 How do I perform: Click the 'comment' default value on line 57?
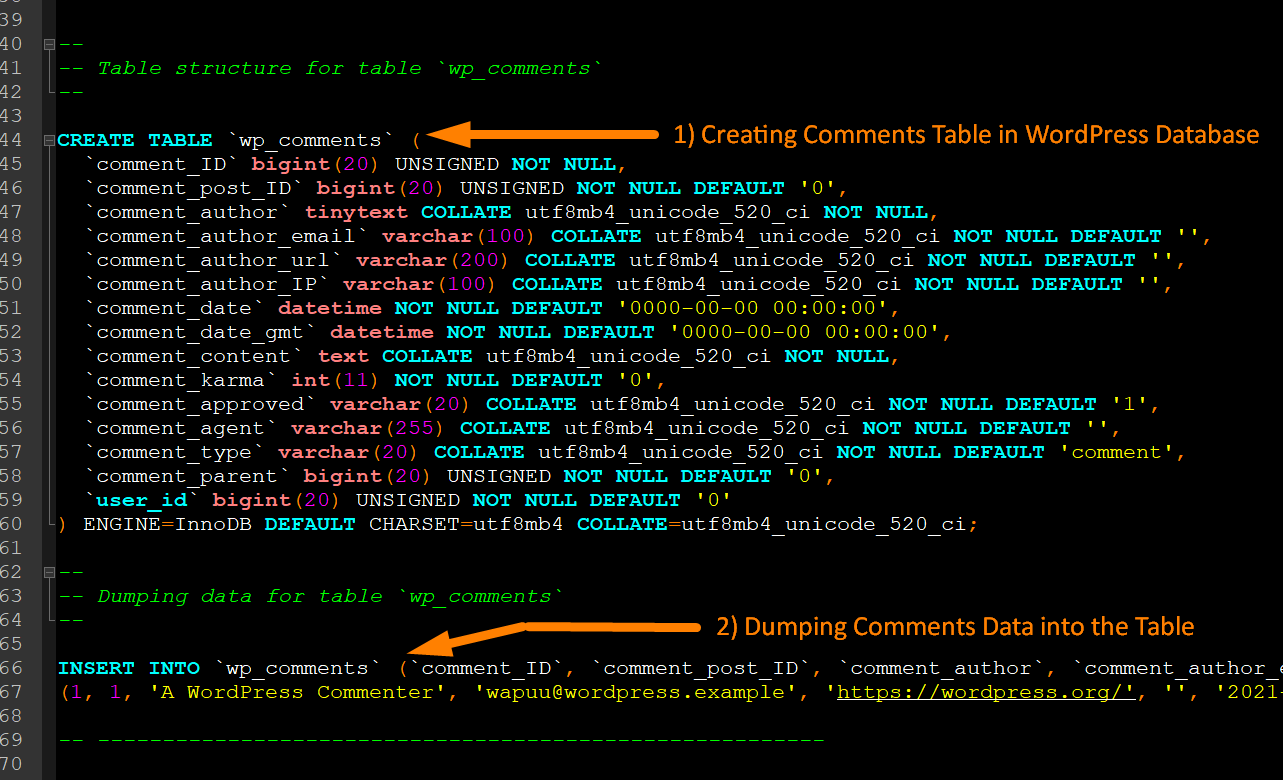[1117, 452]
